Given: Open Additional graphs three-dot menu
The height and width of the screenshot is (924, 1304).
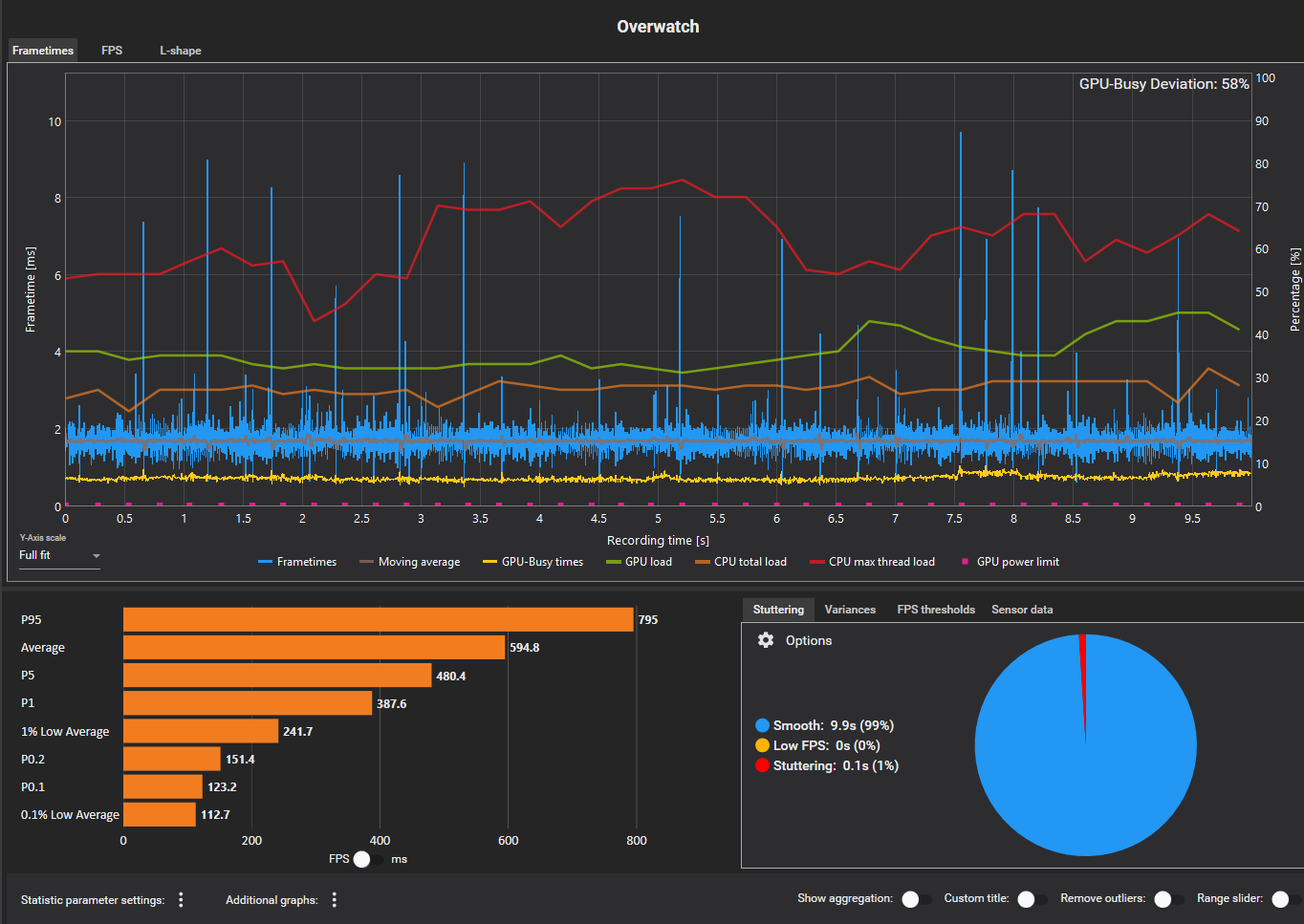Looking at the screenshot, I should point(335,899).
